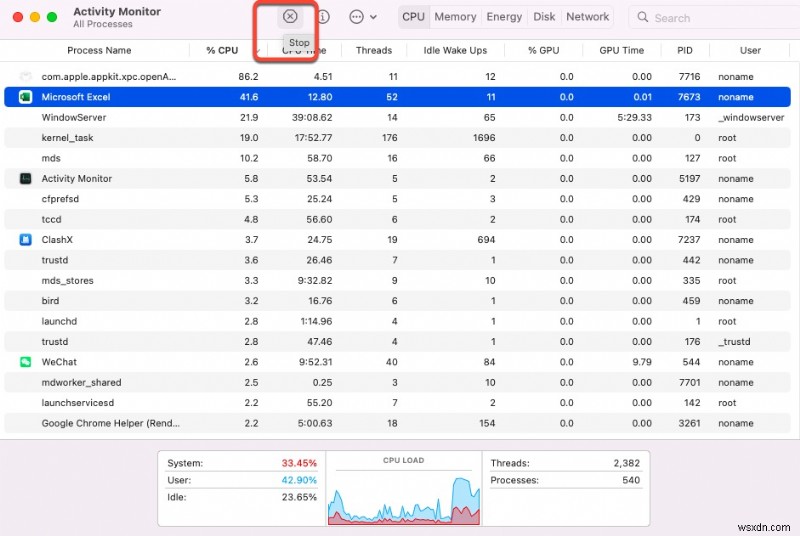Click the ClashX process icon
This screenshot has height=536, width=800.
26,240
